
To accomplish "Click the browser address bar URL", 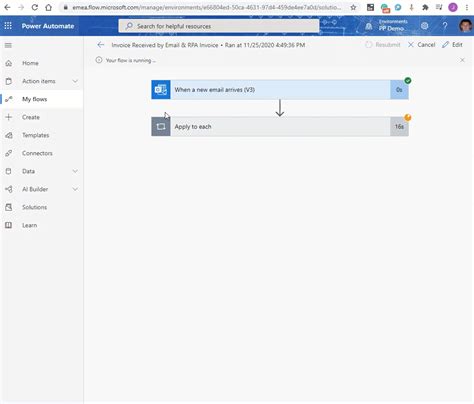I will coord(207,7).
